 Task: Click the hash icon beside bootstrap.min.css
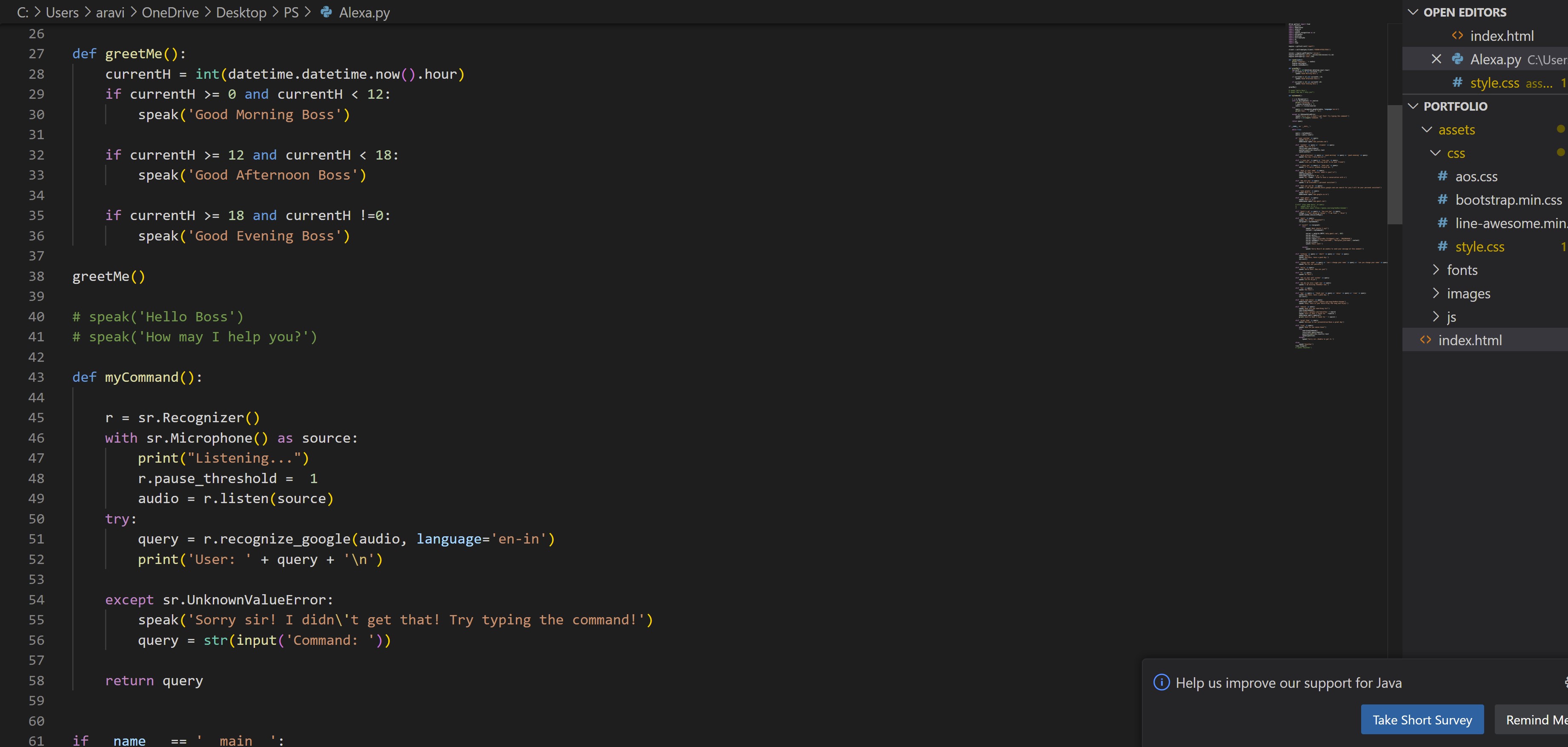coord(1442,200)
